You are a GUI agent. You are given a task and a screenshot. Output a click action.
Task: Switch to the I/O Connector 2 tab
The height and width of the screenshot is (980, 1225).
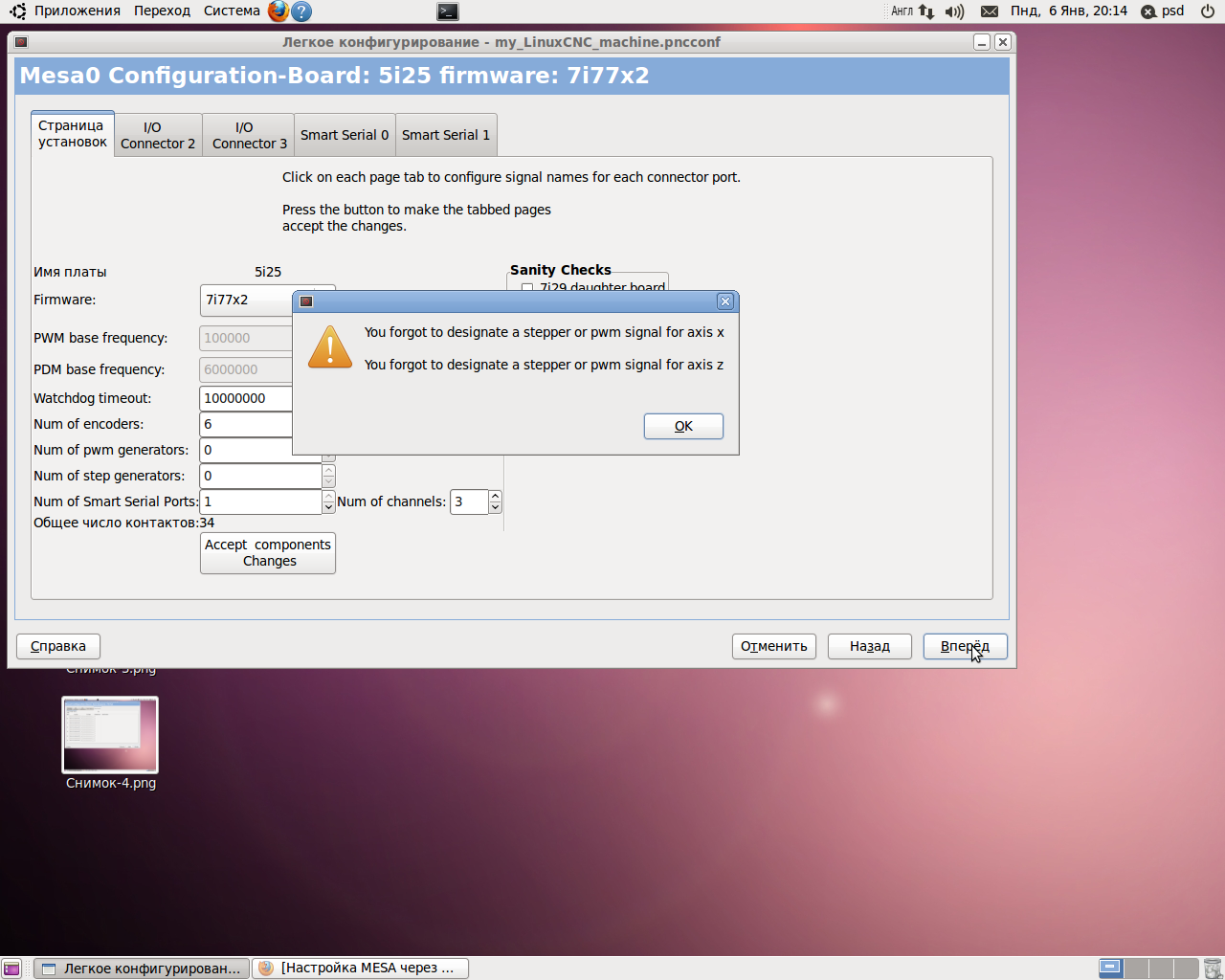pos(158,135)
